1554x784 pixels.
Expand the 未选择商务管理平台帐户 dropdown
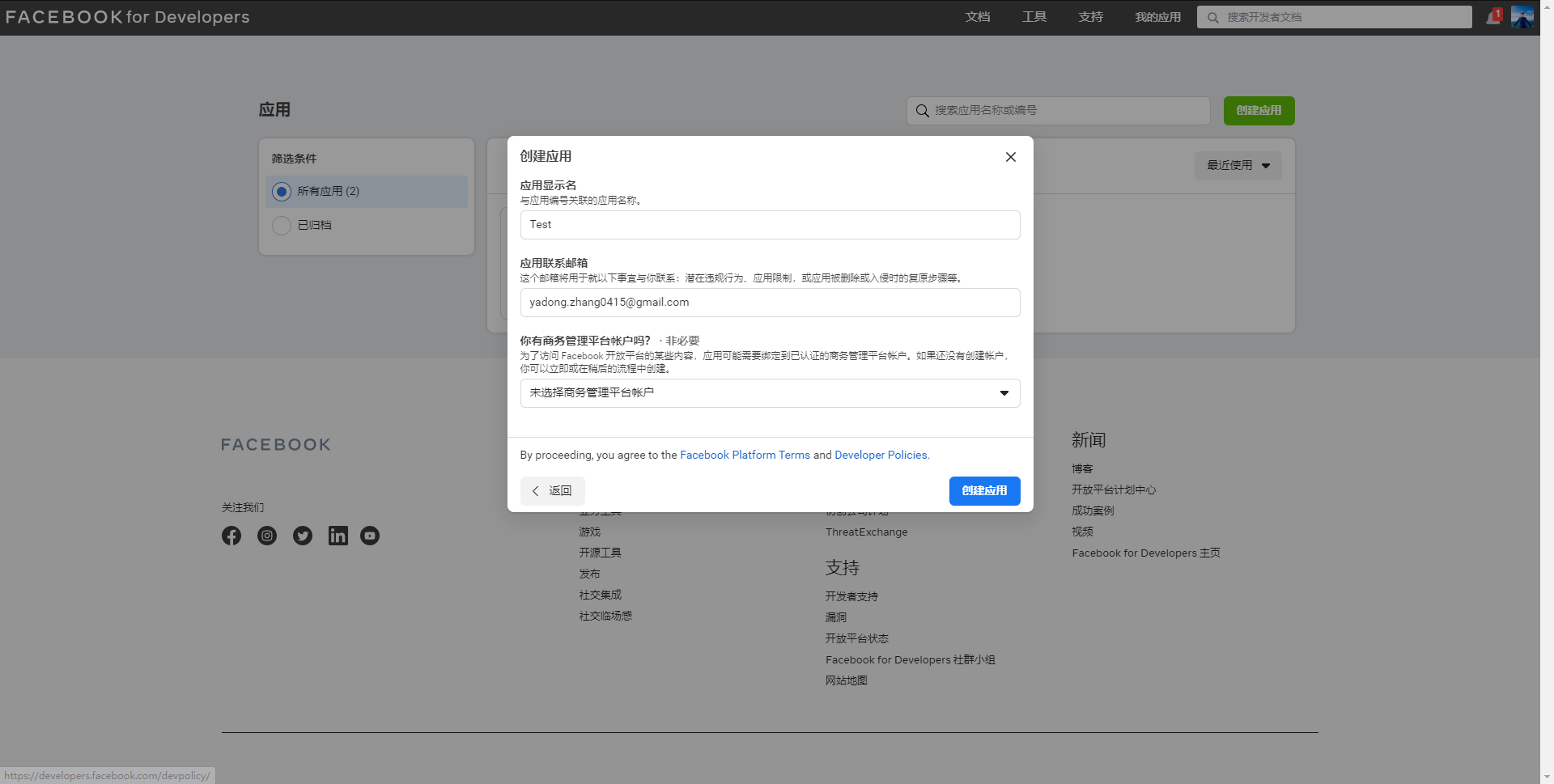click(770, 393)
